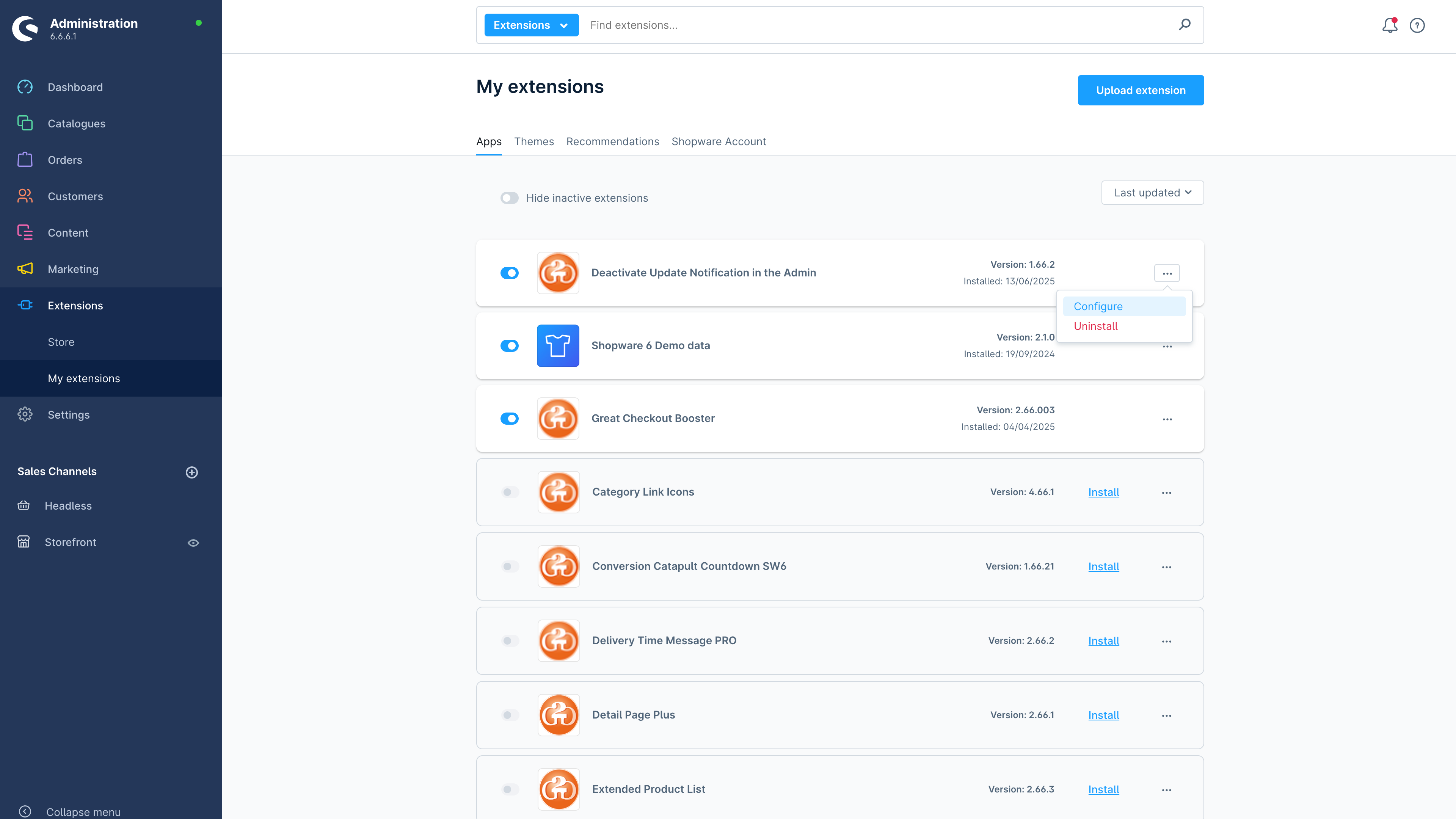The image size is (1456, 819).
Task: Click Conversion Catapult Countdown extension logo
Action: [x=559, y=566]
